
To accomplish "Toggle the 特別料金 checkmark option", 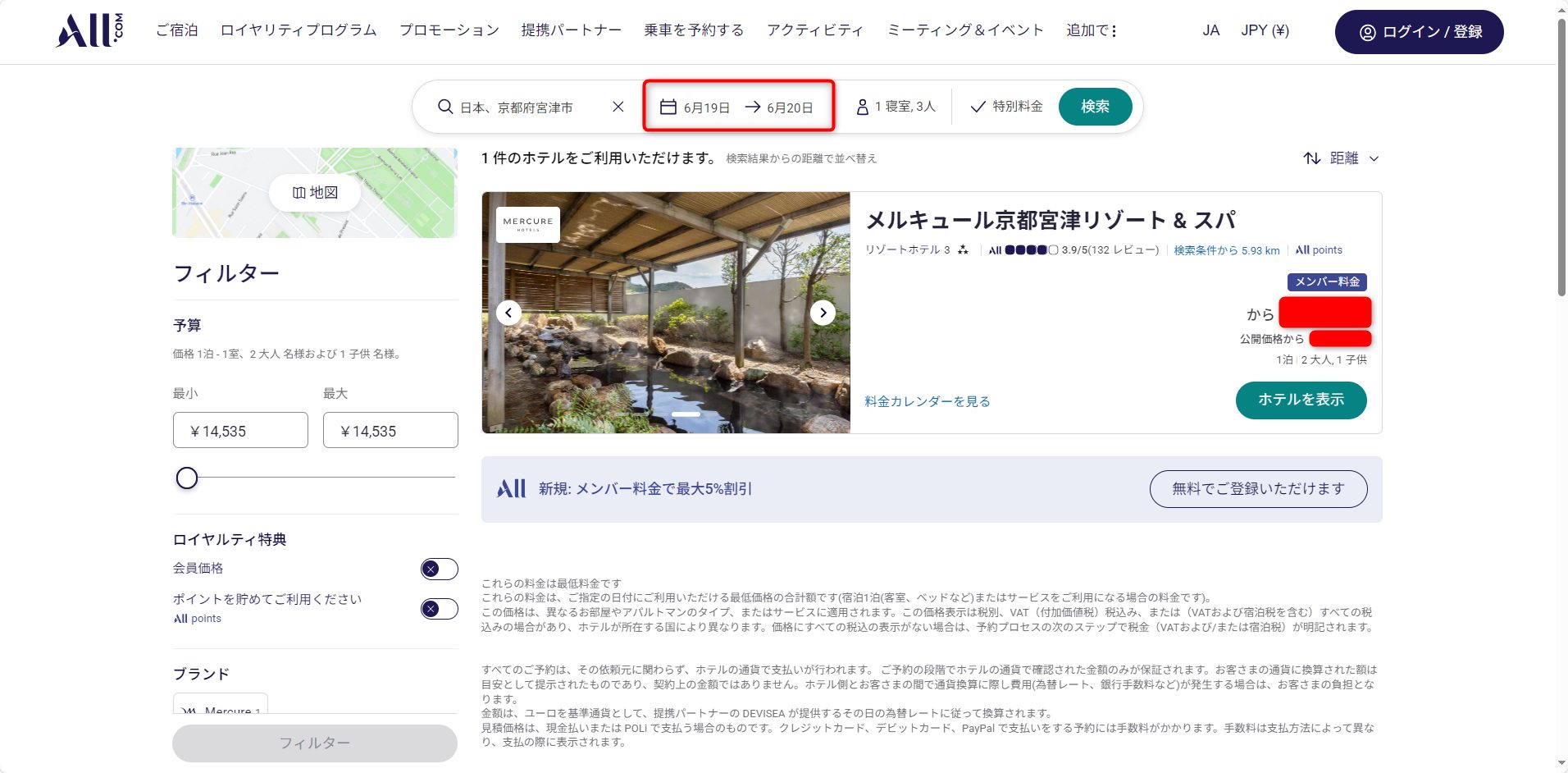I will pyautogui.click(x=1006, y=107).
